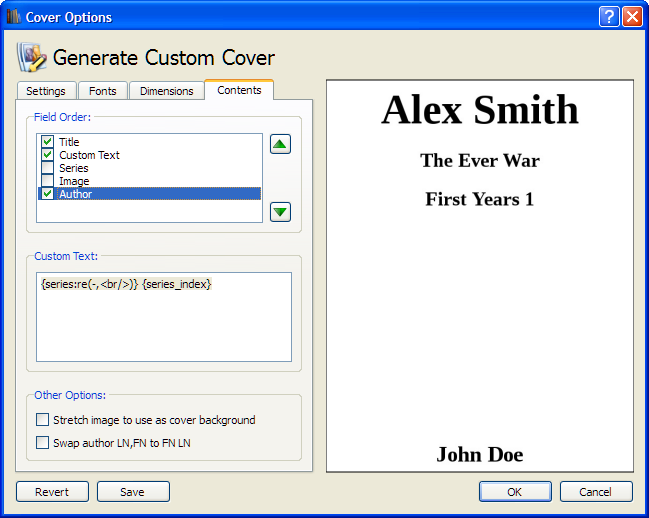Open the title bar help question mark

(609, 17)
